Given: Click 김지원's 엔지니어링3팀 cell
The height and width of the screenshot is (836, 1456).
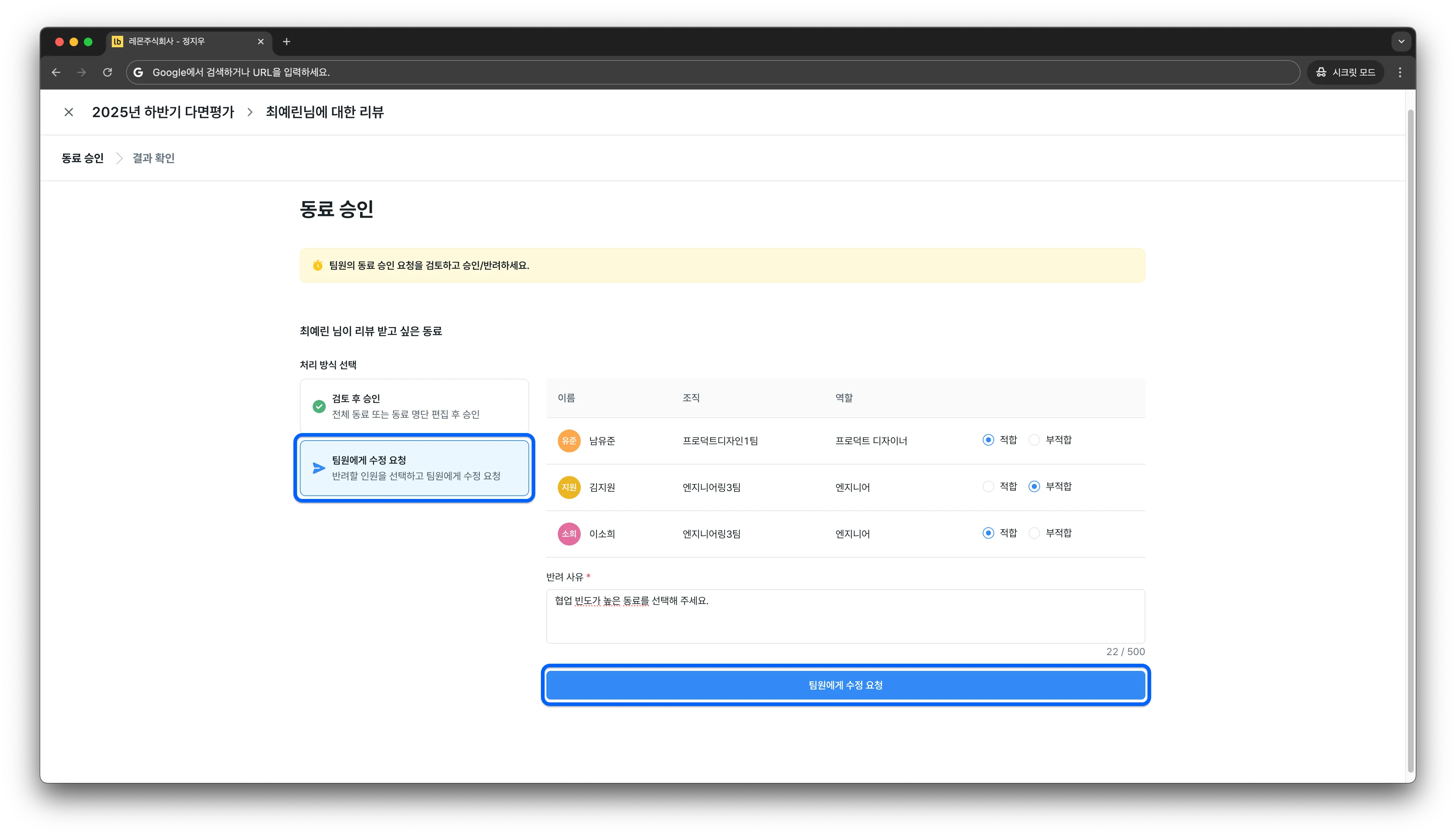Looking at the screenshot, I should click(x=712, y=487).
